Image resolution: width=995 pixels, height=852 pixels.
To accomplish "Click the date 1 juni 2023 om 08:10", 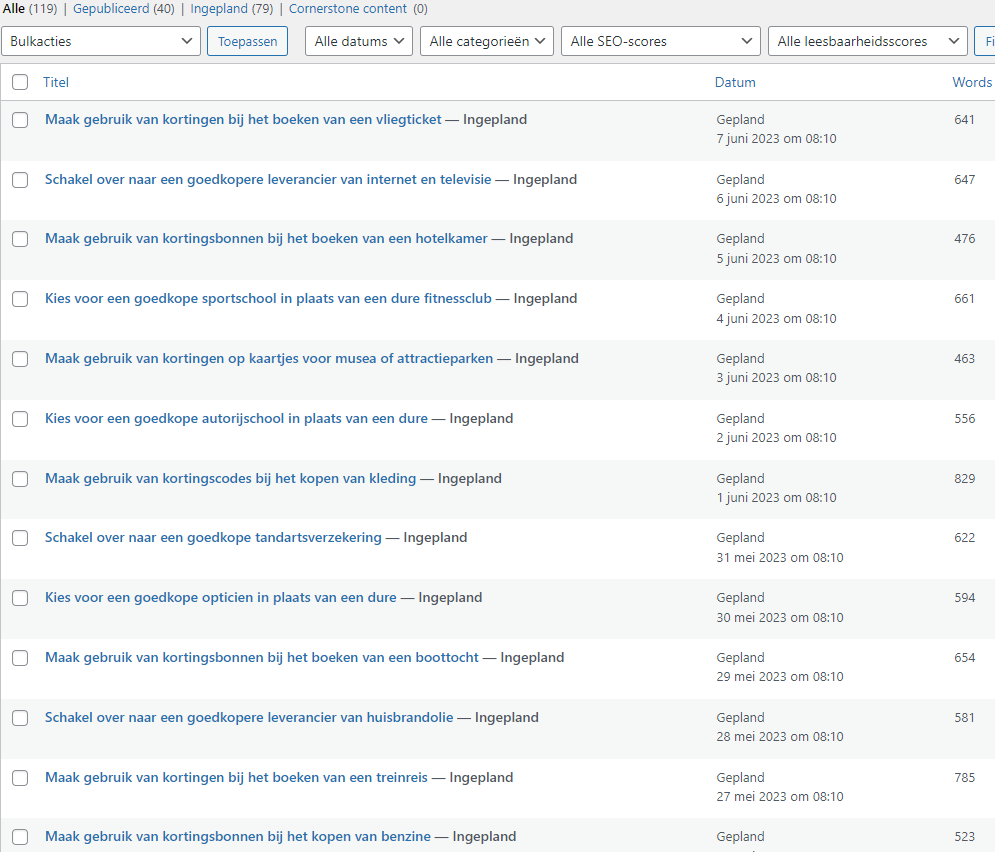I will coord(776,497).
